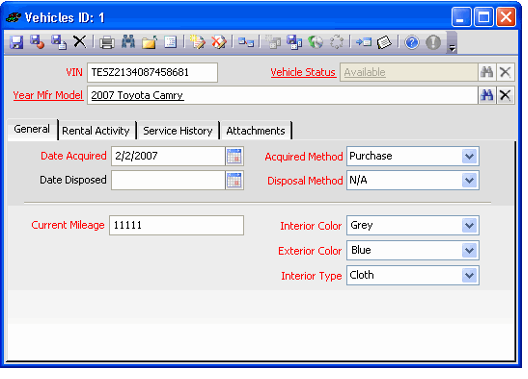Click the car icon in title bar
The width and height of the screenshot is (528, 379).
(13, 17)
